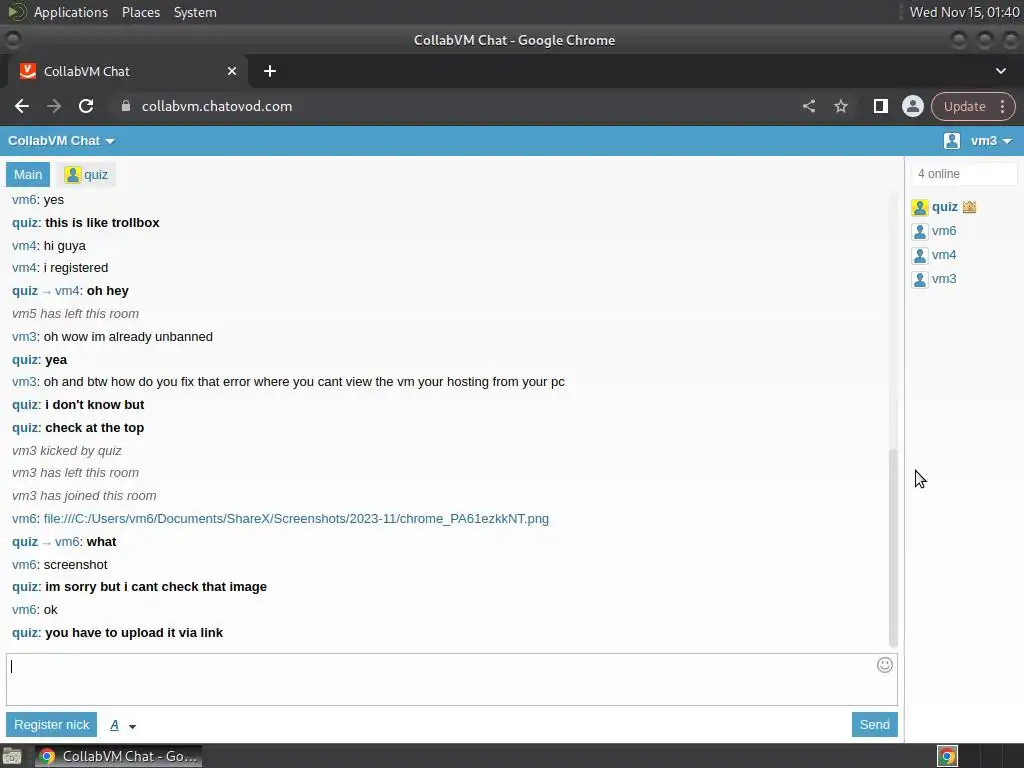
Task: Click the share page icon
Action: (x=808, y=106)
